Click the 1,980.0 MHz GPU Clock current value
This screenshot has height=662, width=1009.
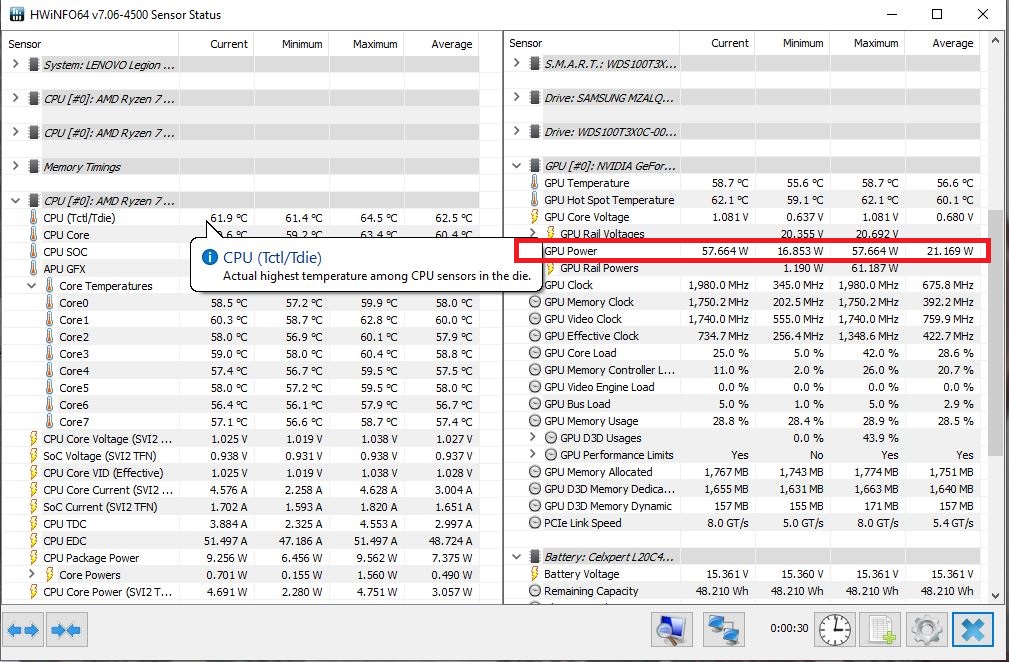[x=718, y=285]
